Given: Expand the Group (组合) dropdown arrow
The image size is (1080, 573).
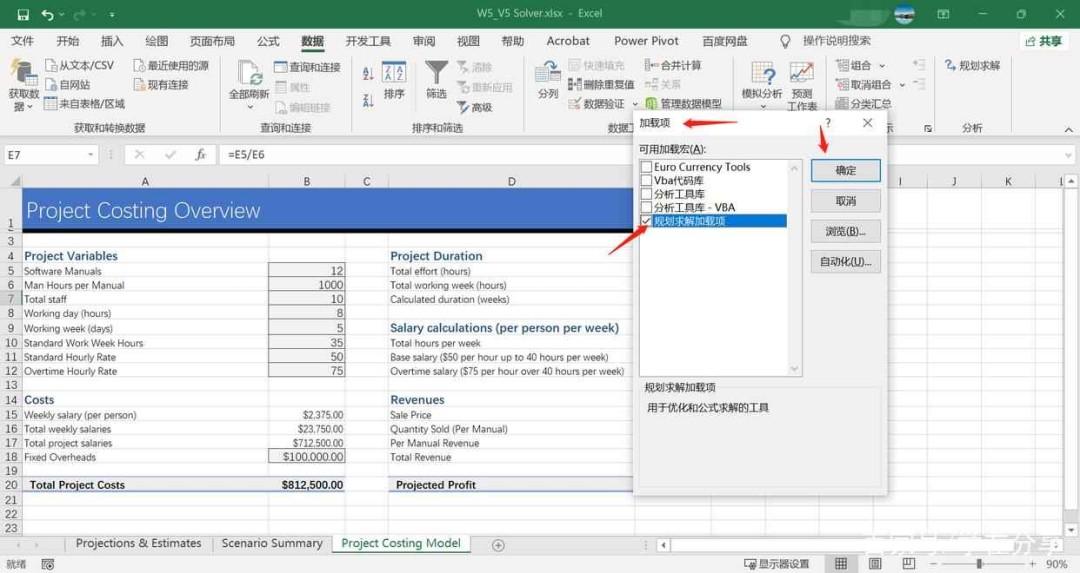Looking at the screenshot, I should pyautogui.click(x=882, y=66).
